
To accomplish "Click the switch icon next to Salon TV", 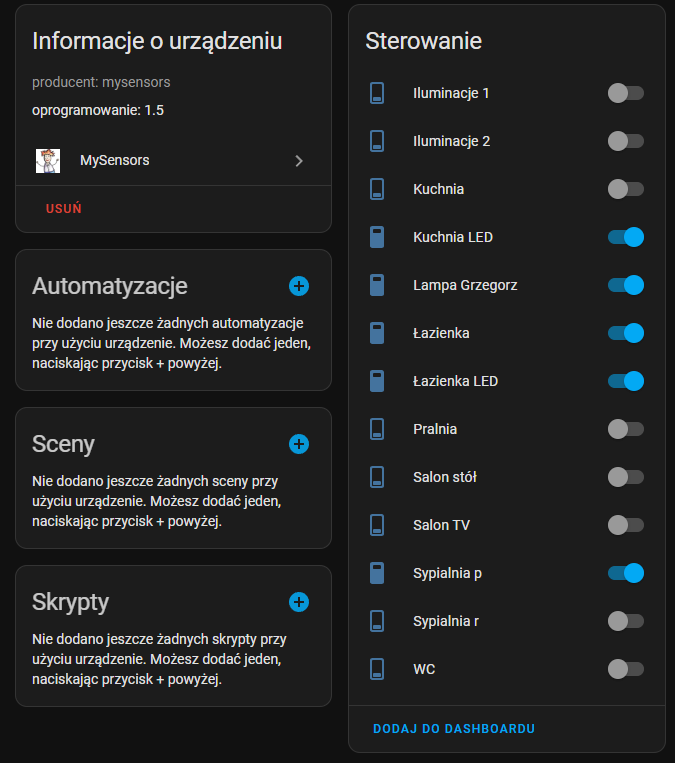I will coord(377,525).
